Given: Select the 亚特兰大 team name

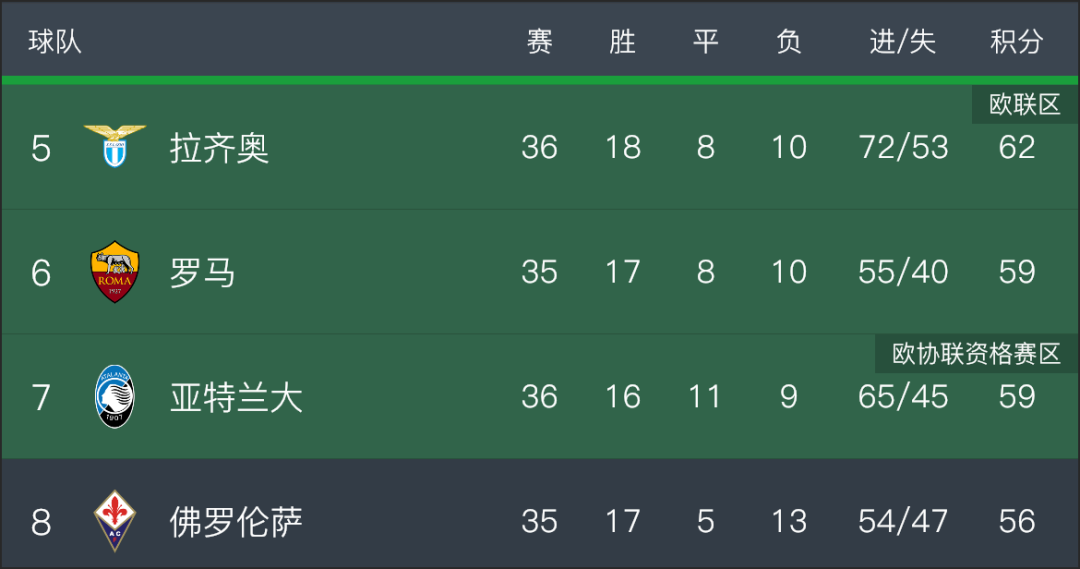Looking at the screenshot, I should (x=236, y=397).
